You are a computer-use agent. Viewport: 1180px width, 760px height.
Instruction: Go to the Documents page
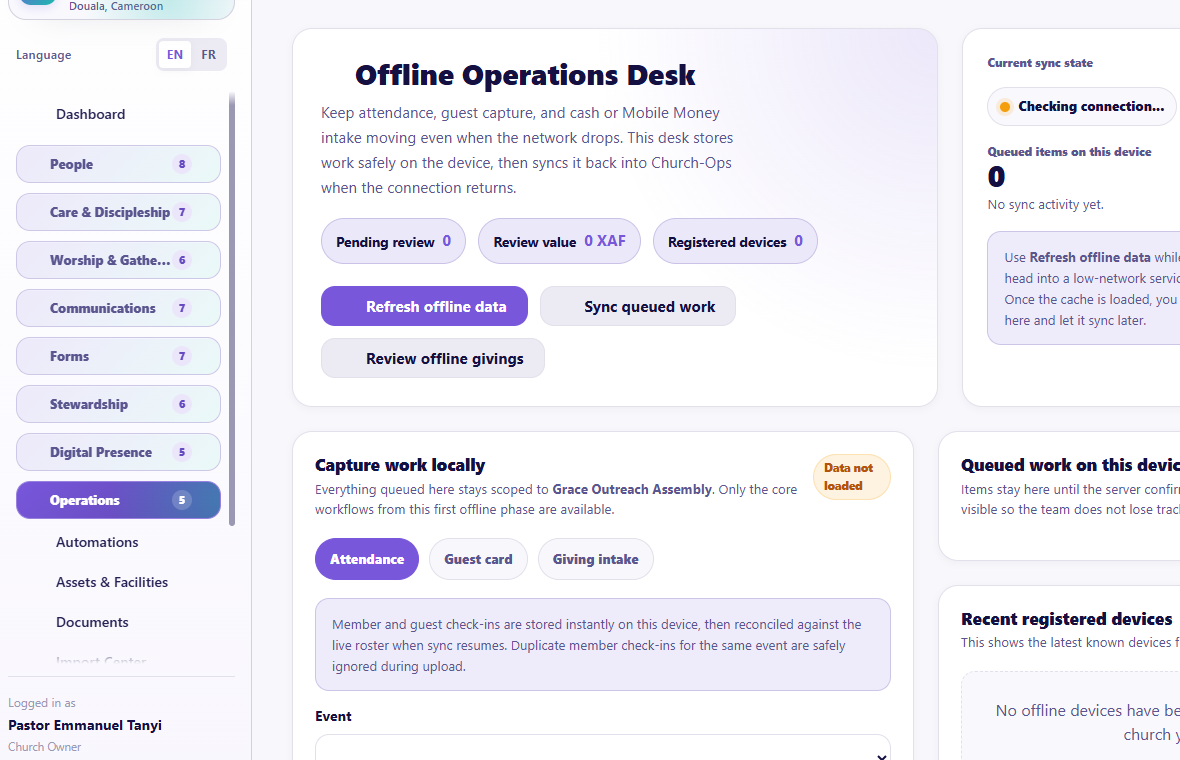(x=92, y=622)
